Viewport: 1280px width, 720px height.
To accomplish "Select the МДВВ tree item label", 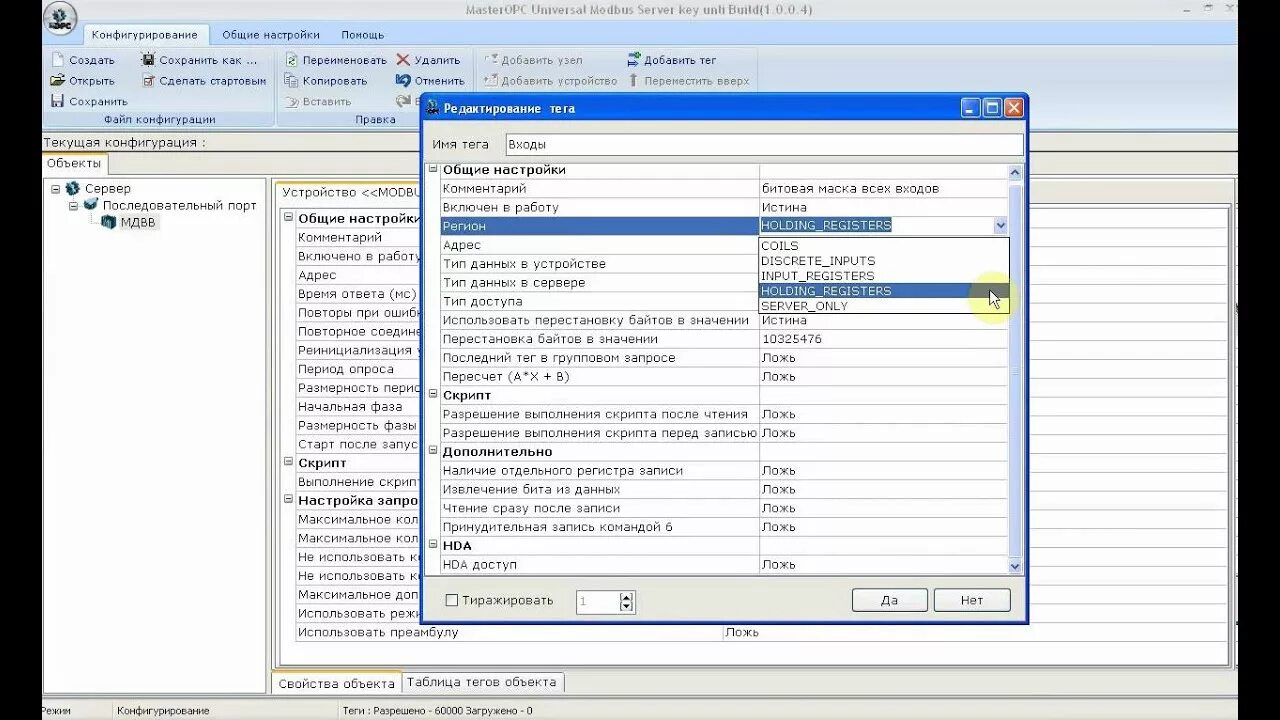I will tap(138, 222).
